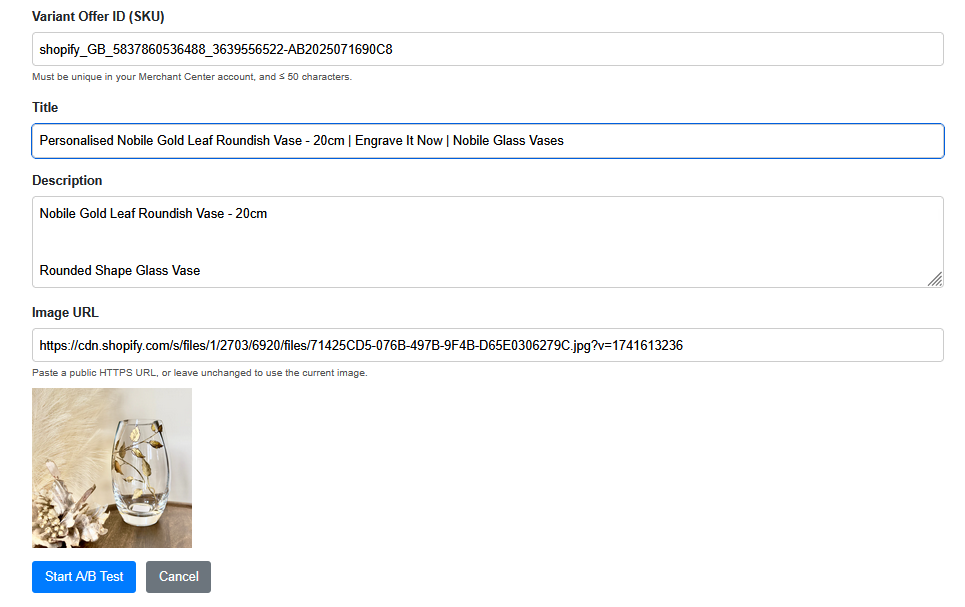The width and height of the screenshot is (965, 607).
Task: Click the "Variant Offer ID (SKU)" label
Action: pyautogui.click(x=98, y=17)
